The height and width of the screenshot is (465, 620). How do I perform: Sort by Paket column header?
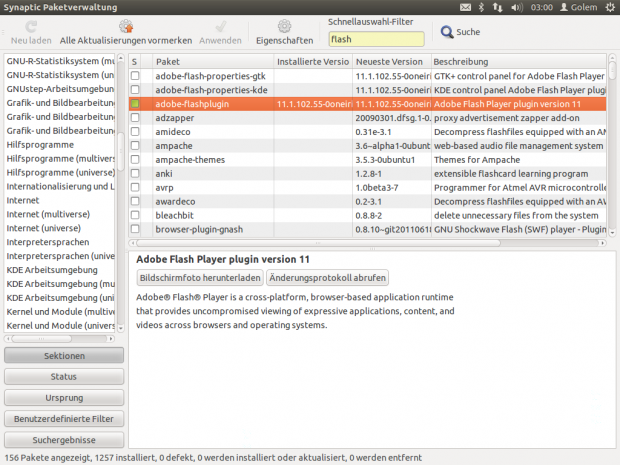pyautogui.click(x=213, y=62)
